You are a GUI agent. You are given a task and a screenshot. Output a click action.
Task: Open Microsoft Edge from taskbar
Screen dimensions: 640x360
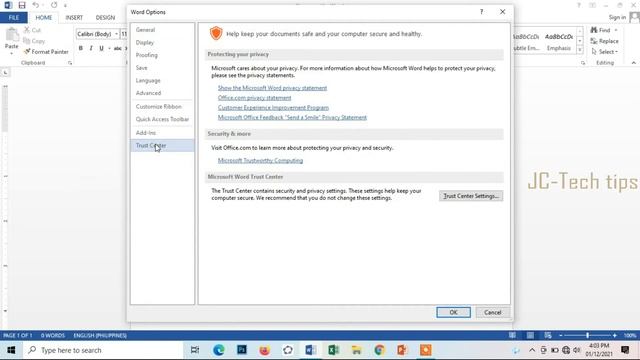click(x=218, y=350)
